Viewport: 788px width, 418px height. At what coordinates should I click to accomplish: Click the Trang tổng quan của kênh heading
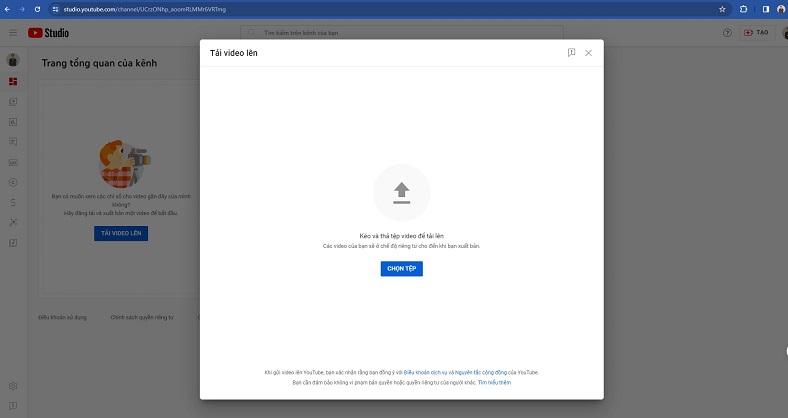click(100, 63)
